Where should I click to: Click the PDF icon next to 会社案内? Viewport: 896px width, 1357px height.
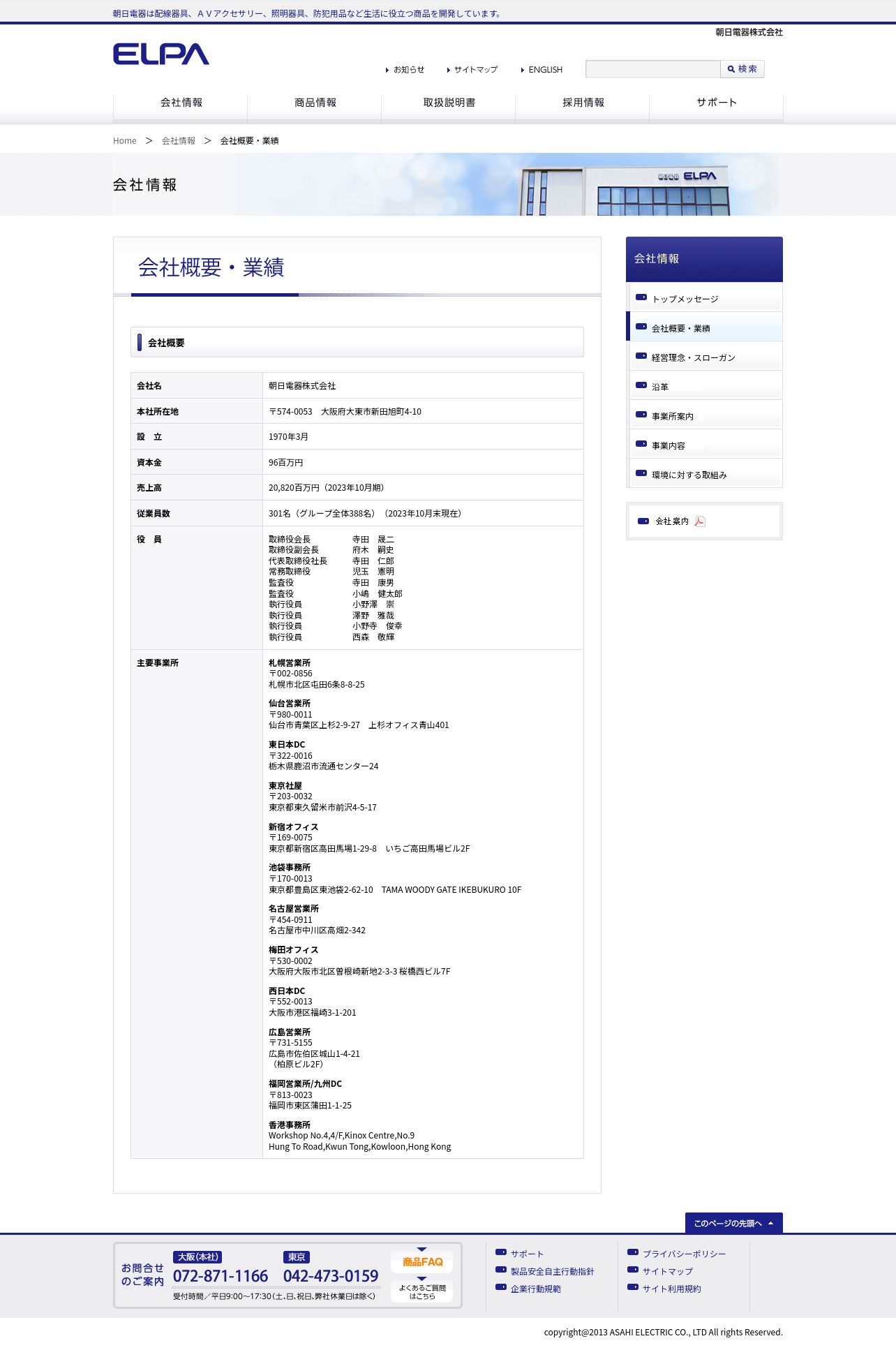tap(700, 521)
